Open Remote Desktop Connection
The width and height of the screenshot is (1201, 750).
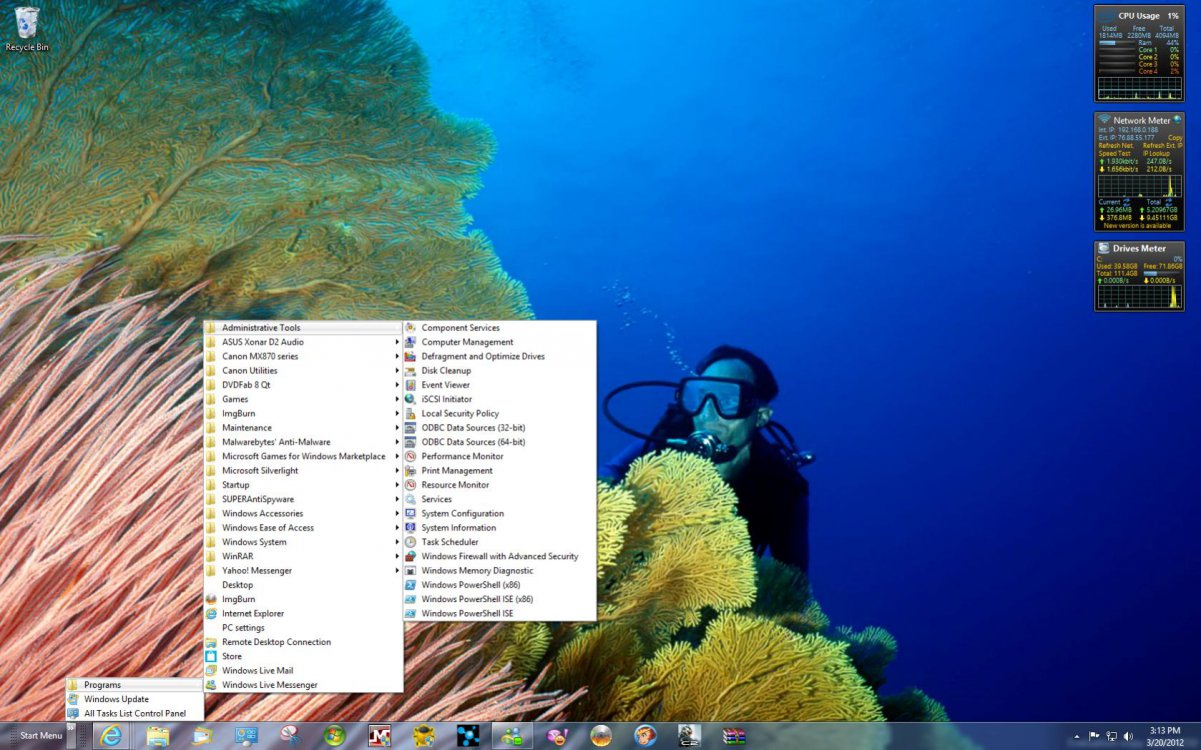pos(303,642)
